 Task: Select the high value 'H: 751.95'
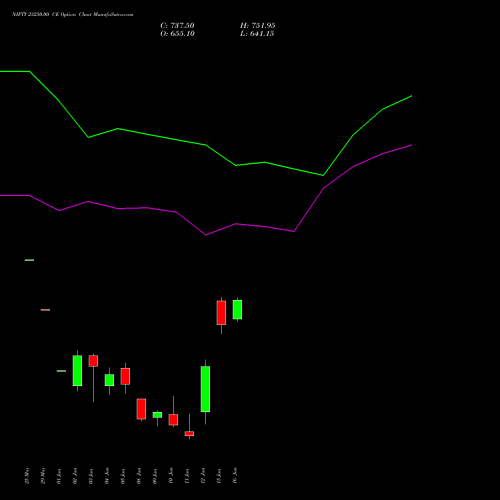(x=258, y=26)
